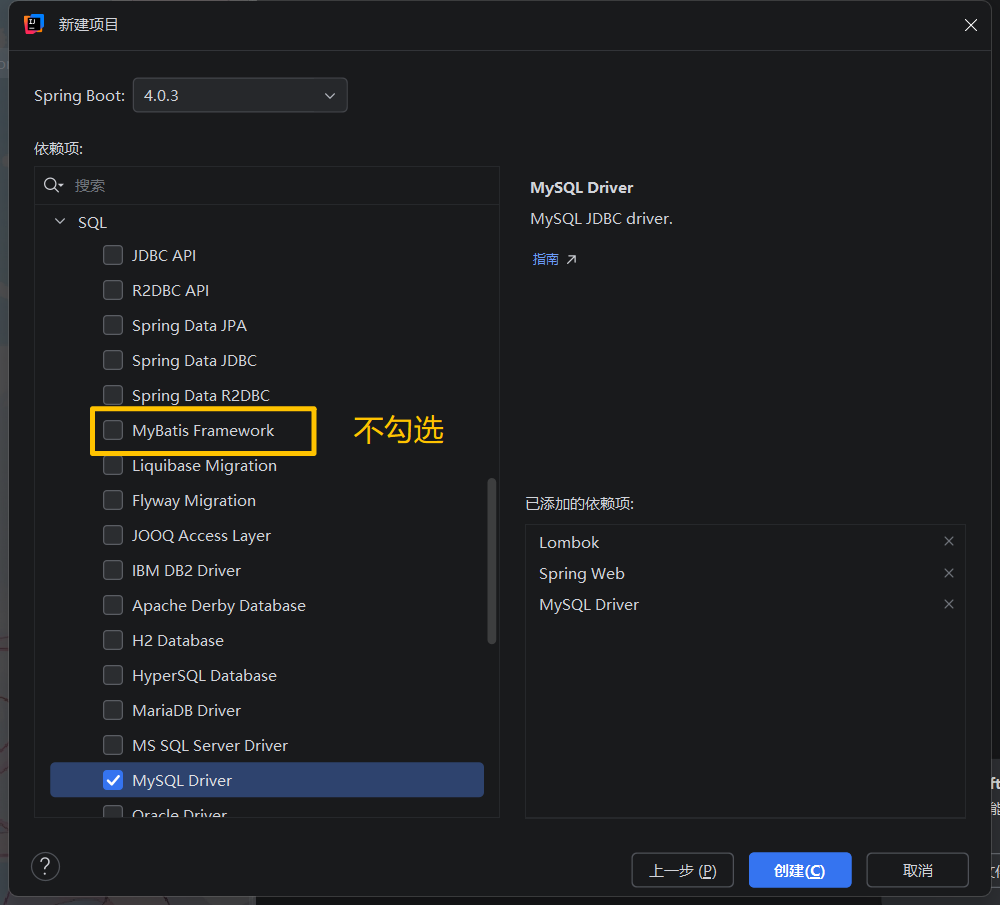This screenshot has width=1000, height=905.
Task: Check H2 Database checkbox
Action: tap(113, 640)
